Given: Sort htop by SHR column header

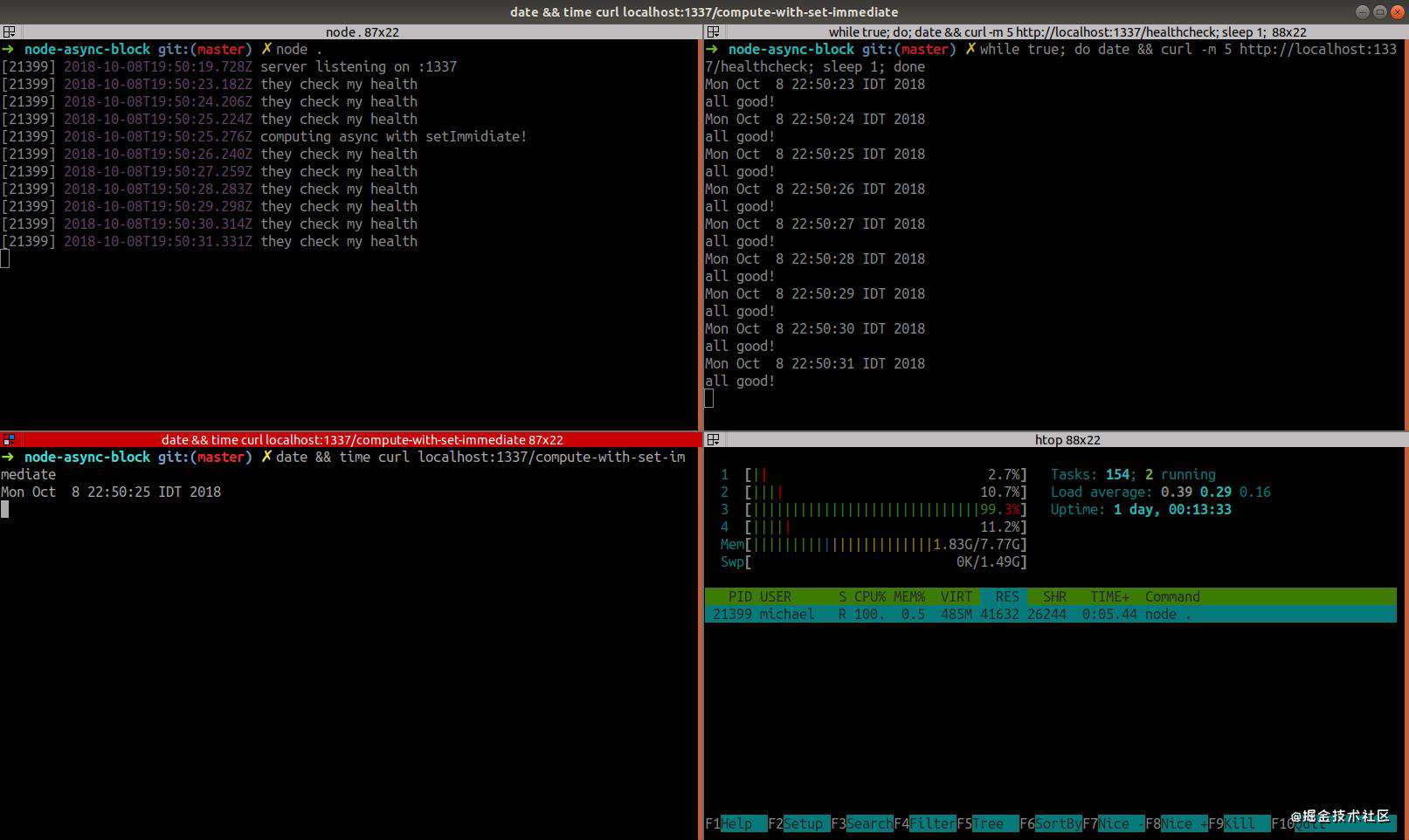Looking at the screenshot, I should click(1054, 597).
